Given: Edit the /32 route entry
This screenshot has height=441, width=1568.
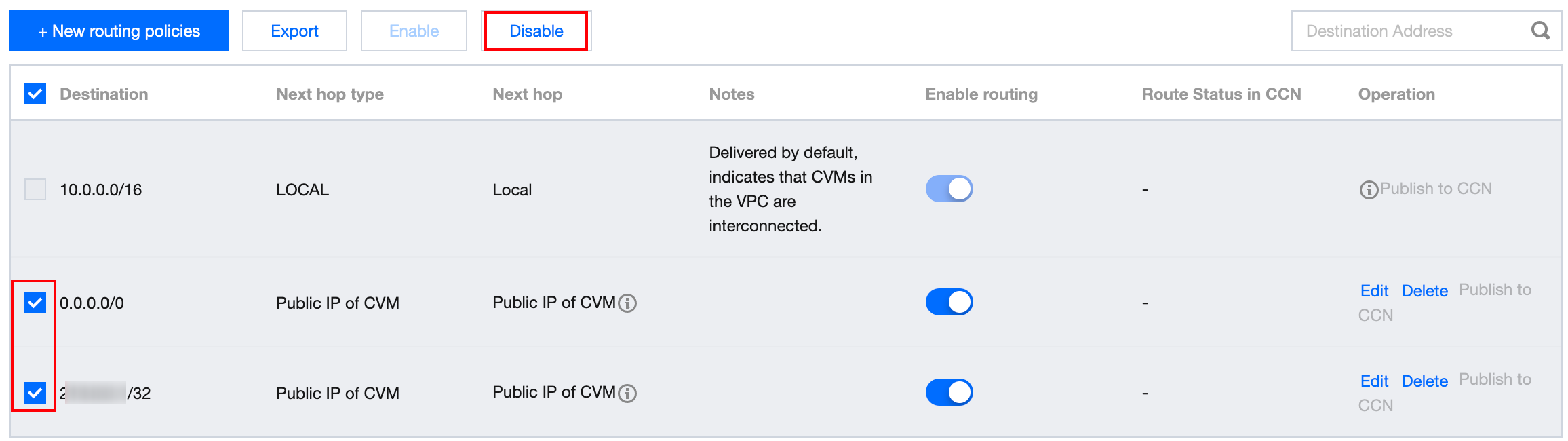Looking at the screenshot, I should pyautogui.click(x=1374, y=381).
